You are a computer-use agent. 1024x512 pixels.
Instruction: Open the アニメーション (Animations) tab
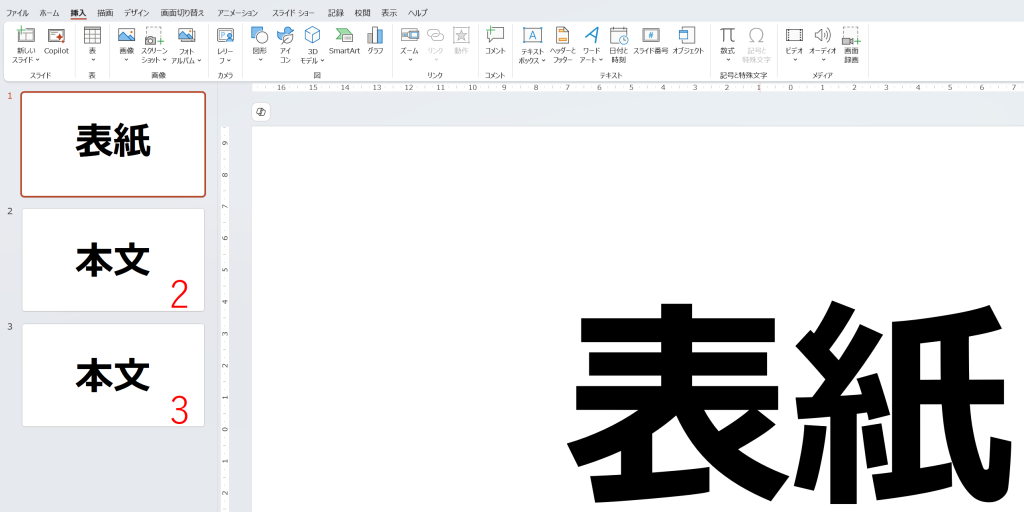(238, 13)
